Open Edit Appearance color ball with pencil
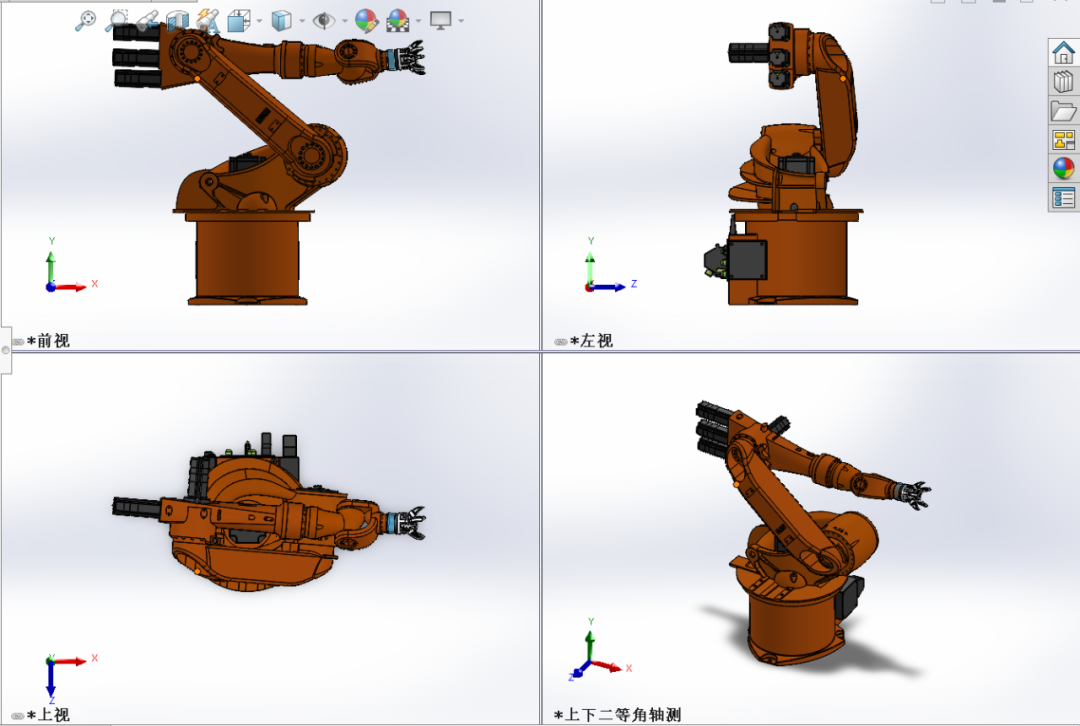 pyautogui.click(x=366, y=21)
